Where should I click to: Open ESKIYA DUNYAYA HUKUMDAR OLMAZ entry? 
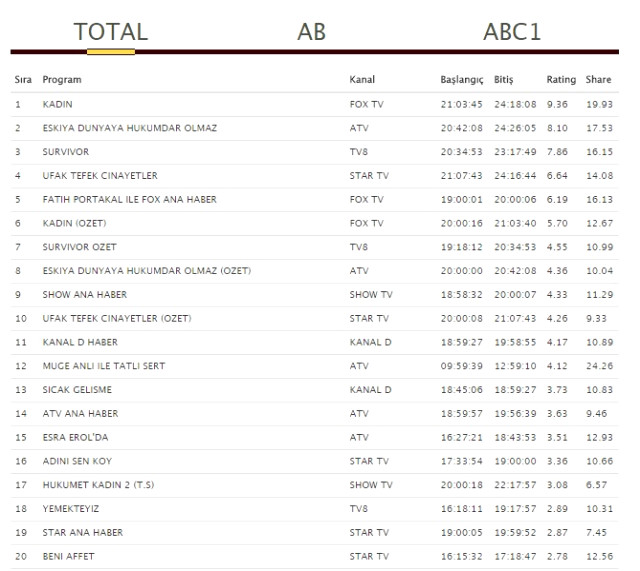[129, 128]
